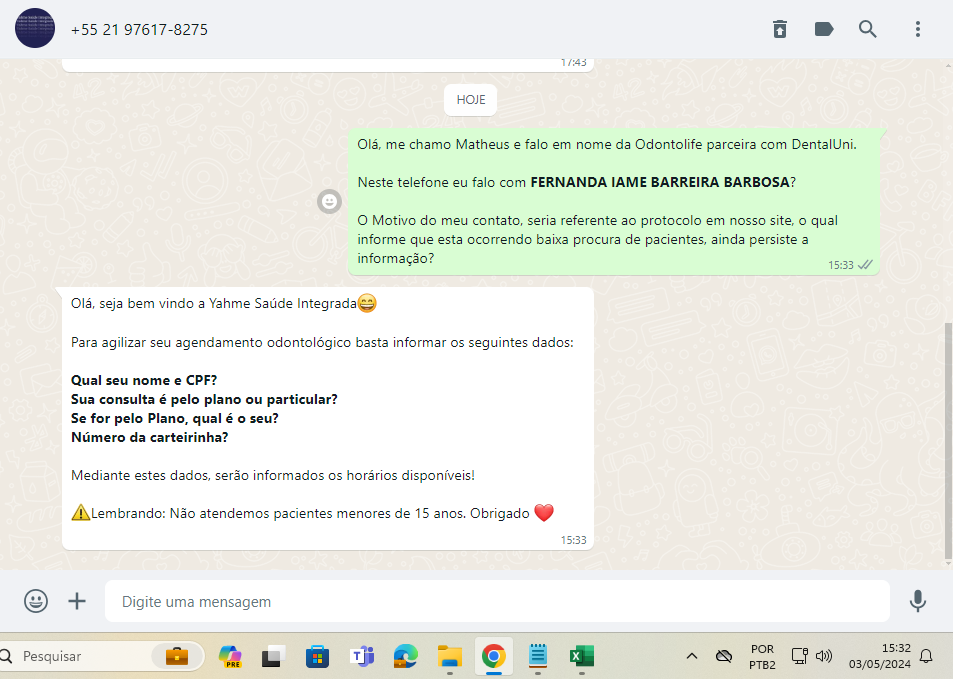Open contact info for +55 21 97617-8275
The width and height of the screenshot is (953, 679).
[139, 30]
